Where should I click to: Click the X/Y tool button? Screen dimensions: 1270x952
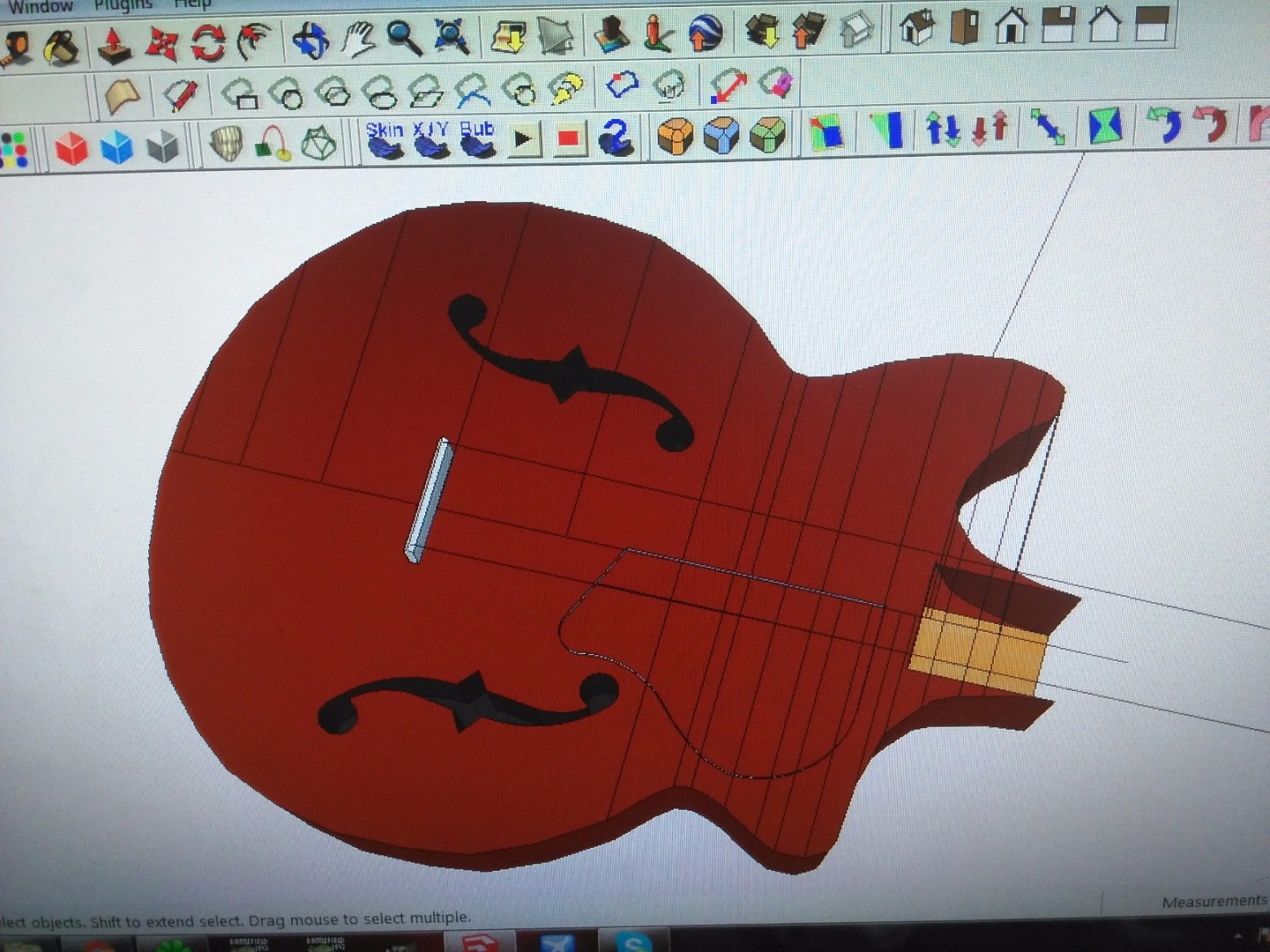[x=430, y=139]
